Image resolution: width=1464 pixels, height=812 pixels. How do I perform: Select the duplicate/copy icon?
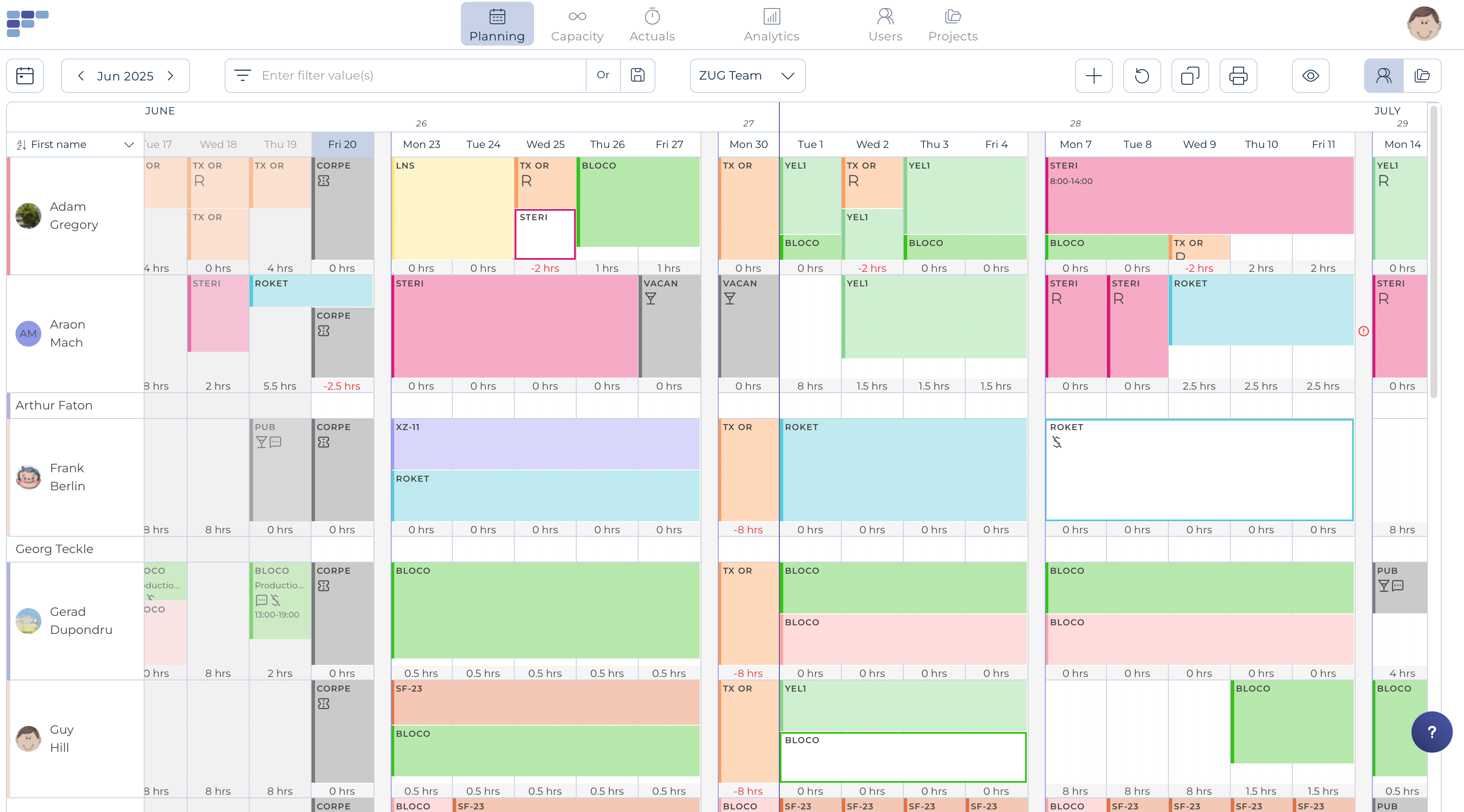pyautogui.click(x=1190, y=76)
